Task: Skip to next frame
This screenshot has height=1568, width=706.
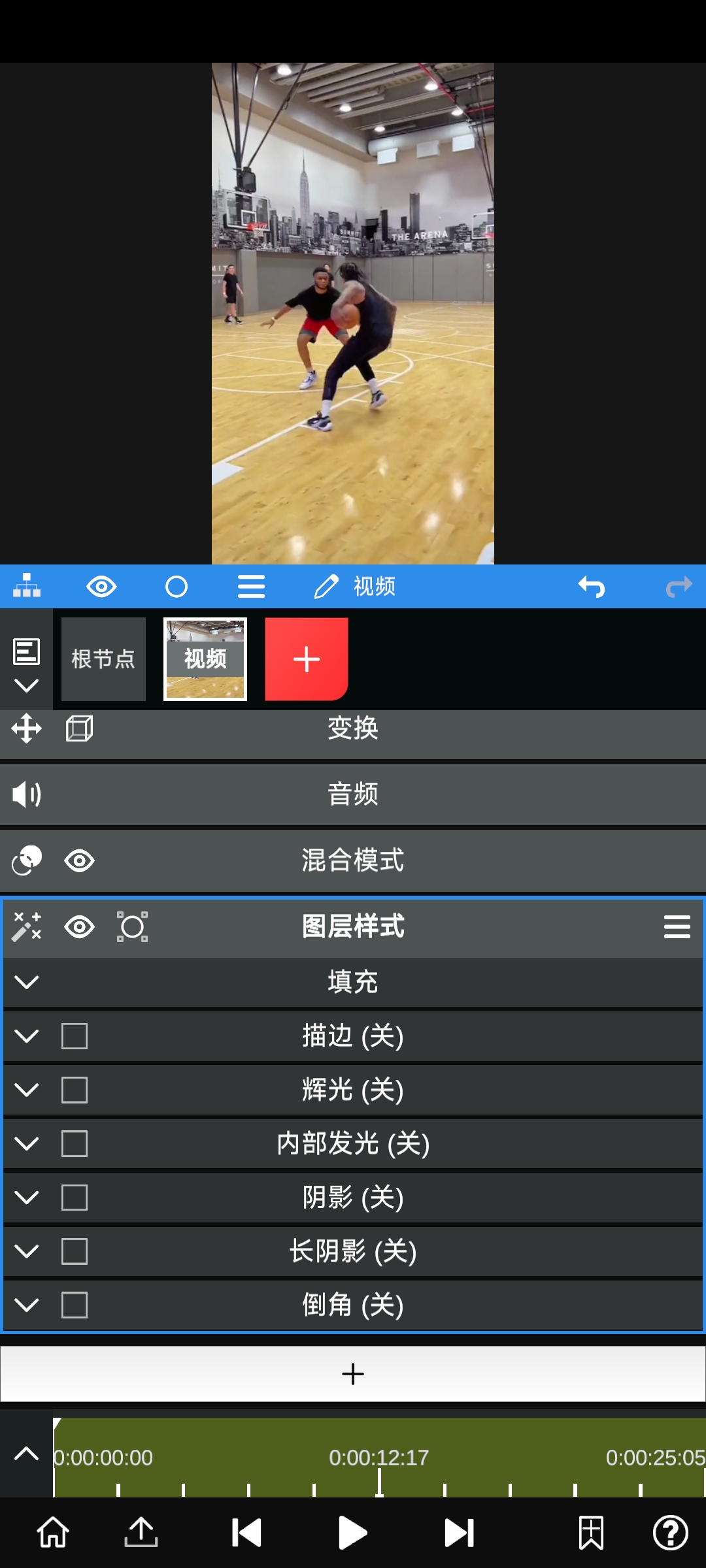Action: 459,1533
